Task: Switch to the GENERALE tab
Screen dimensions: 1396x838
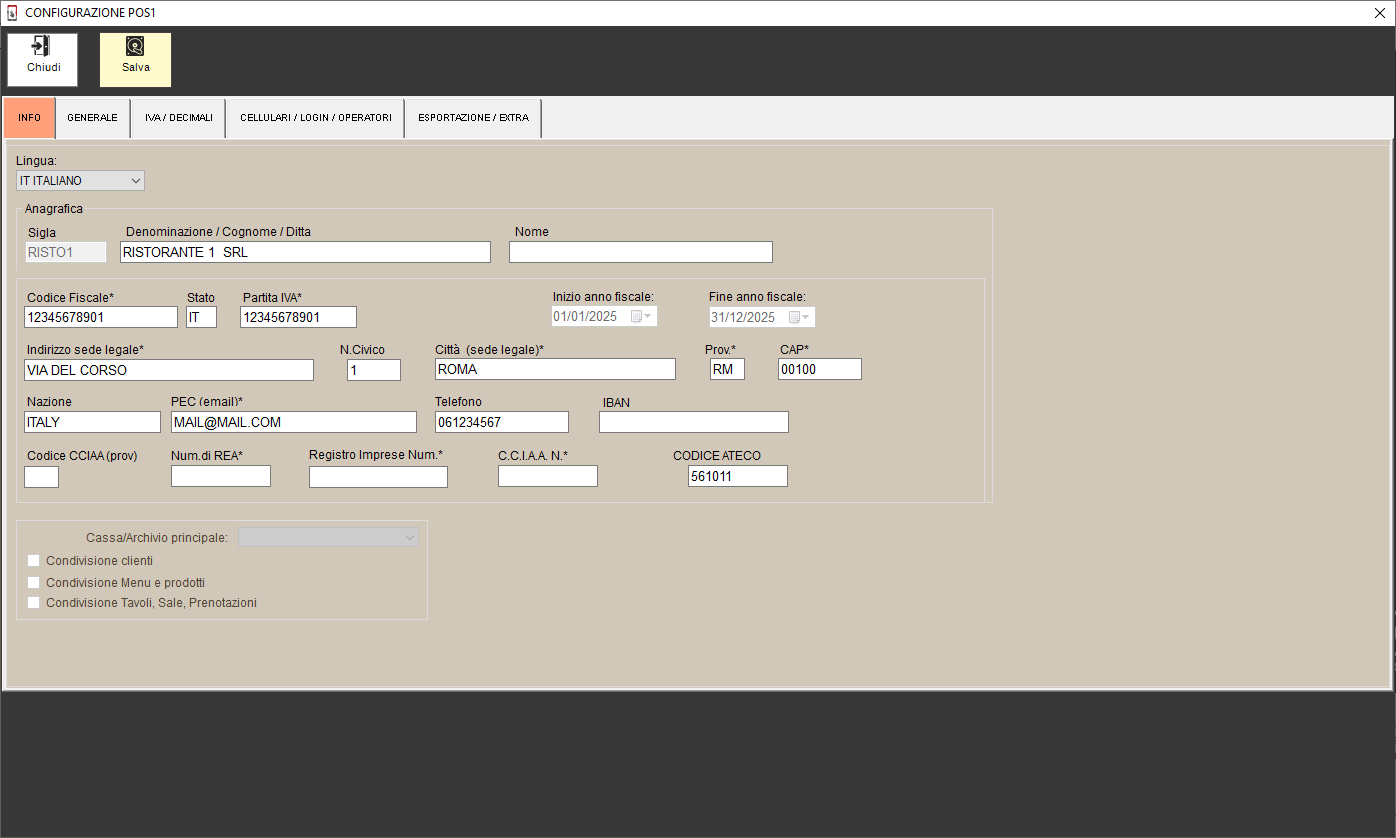Action: click(x=92, y=118)
